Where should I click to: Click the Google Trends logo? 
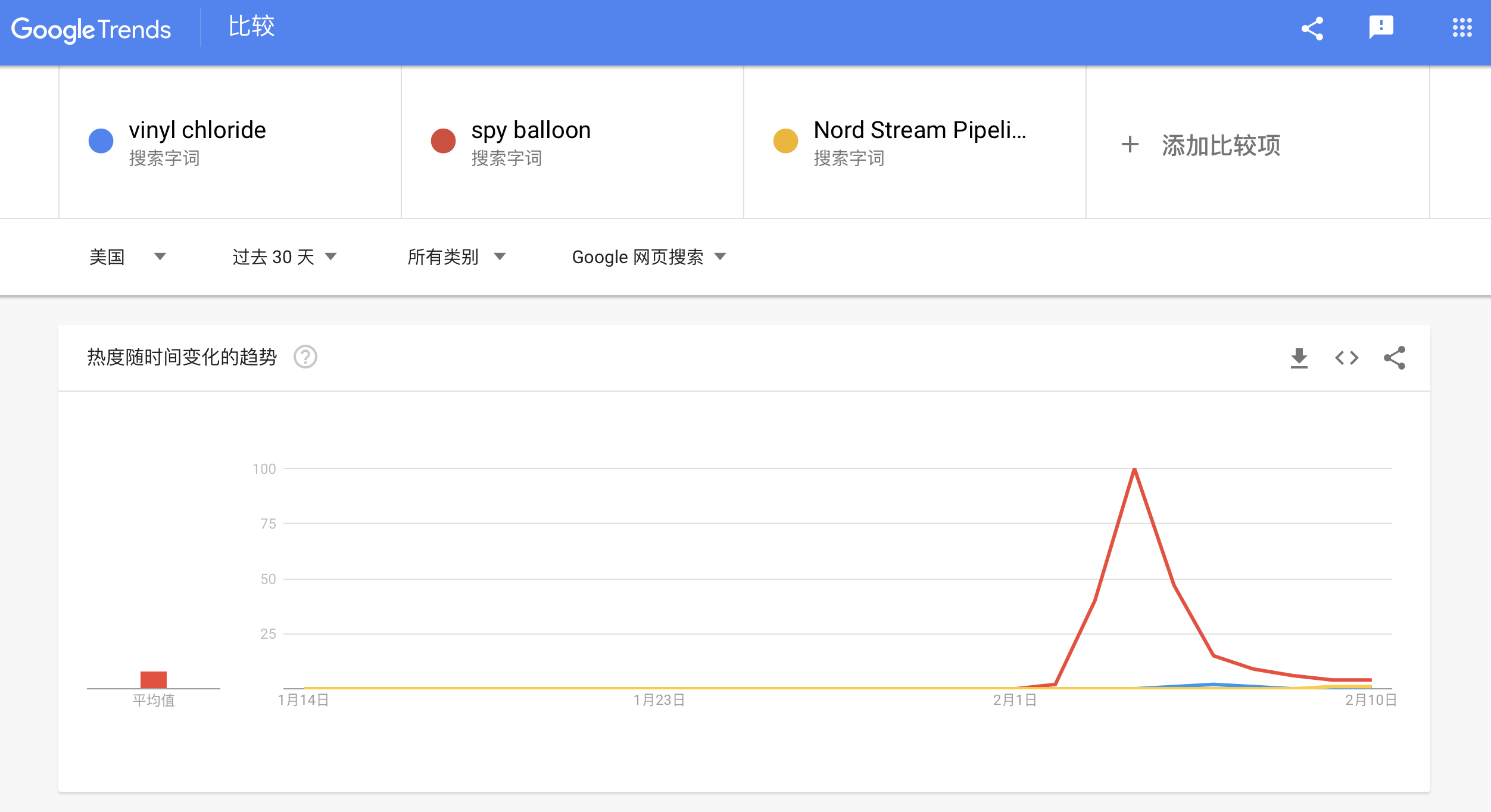[91, 29]
